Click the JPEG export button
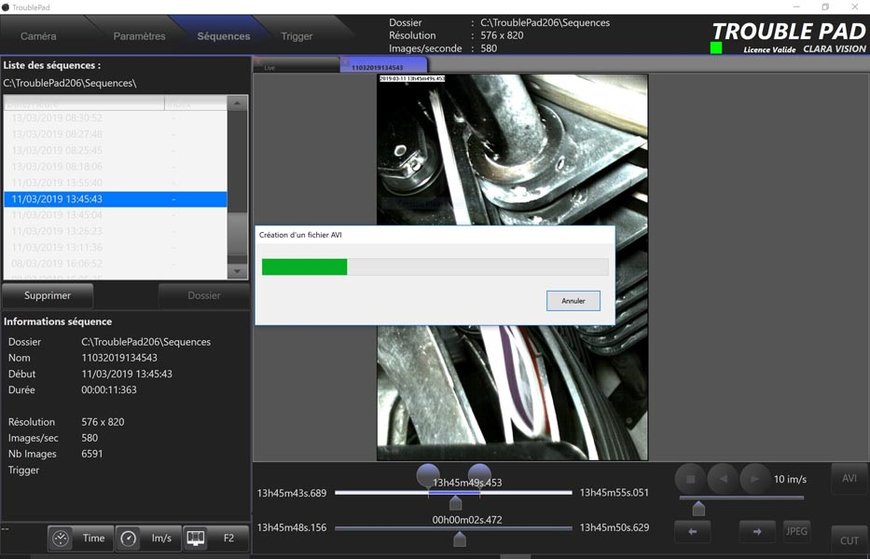 796,531
